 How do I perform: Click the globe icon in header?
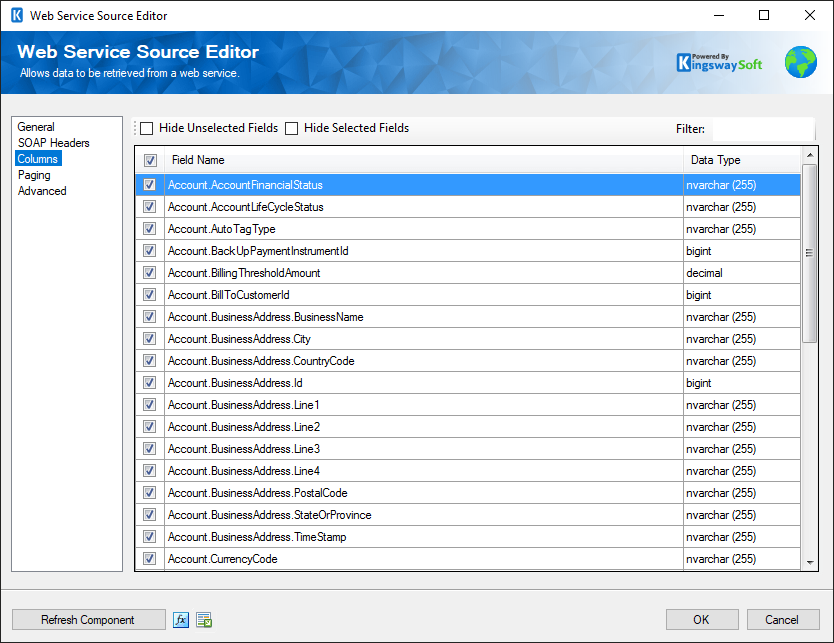800,62
